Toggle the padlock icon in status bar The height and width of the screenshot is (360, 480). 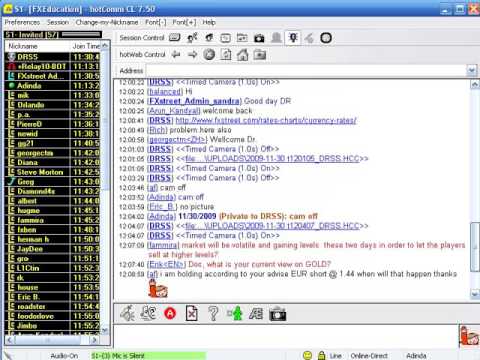click(321, 355)
